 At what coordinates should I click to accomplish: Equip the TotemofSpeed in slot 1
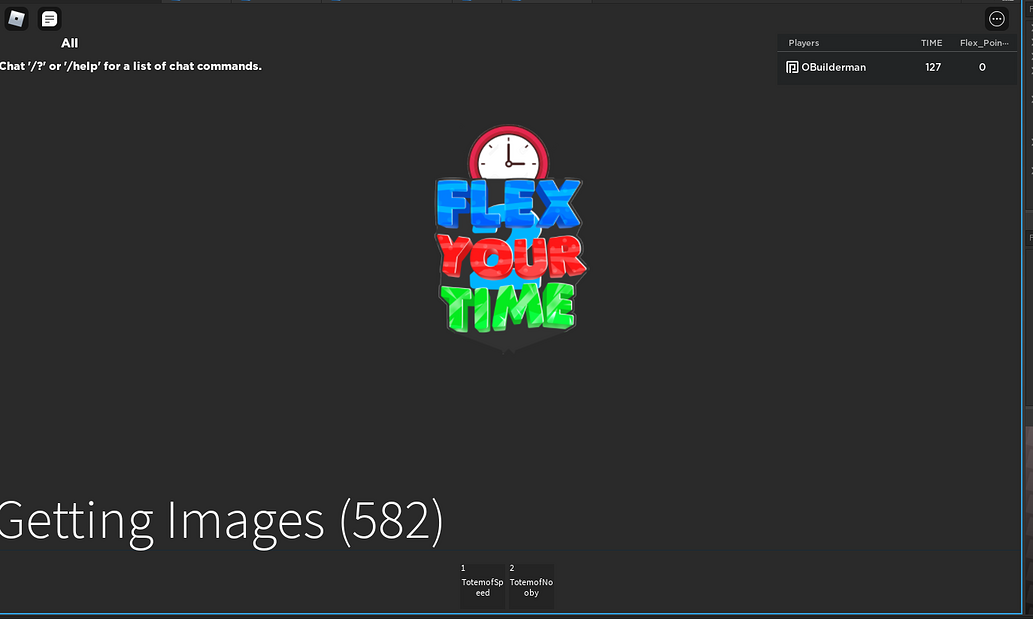(x=482, y=585)
